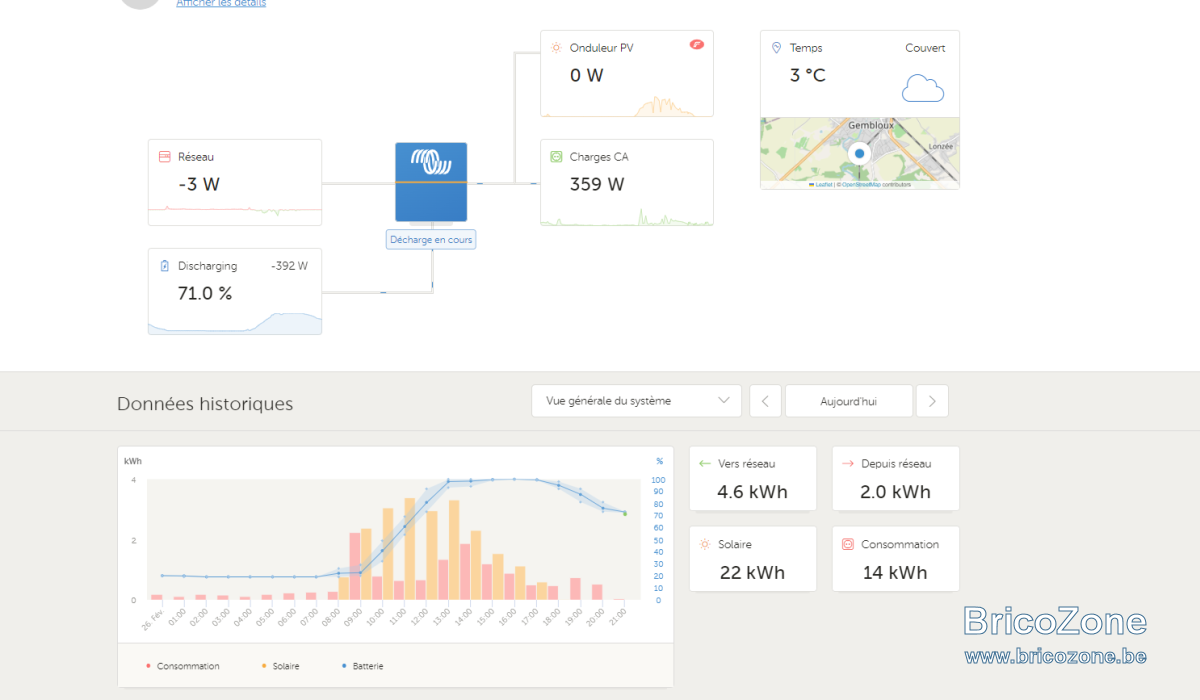Click the Onduleur PV sun icon

pyautogui.click(x=557, y=47)
